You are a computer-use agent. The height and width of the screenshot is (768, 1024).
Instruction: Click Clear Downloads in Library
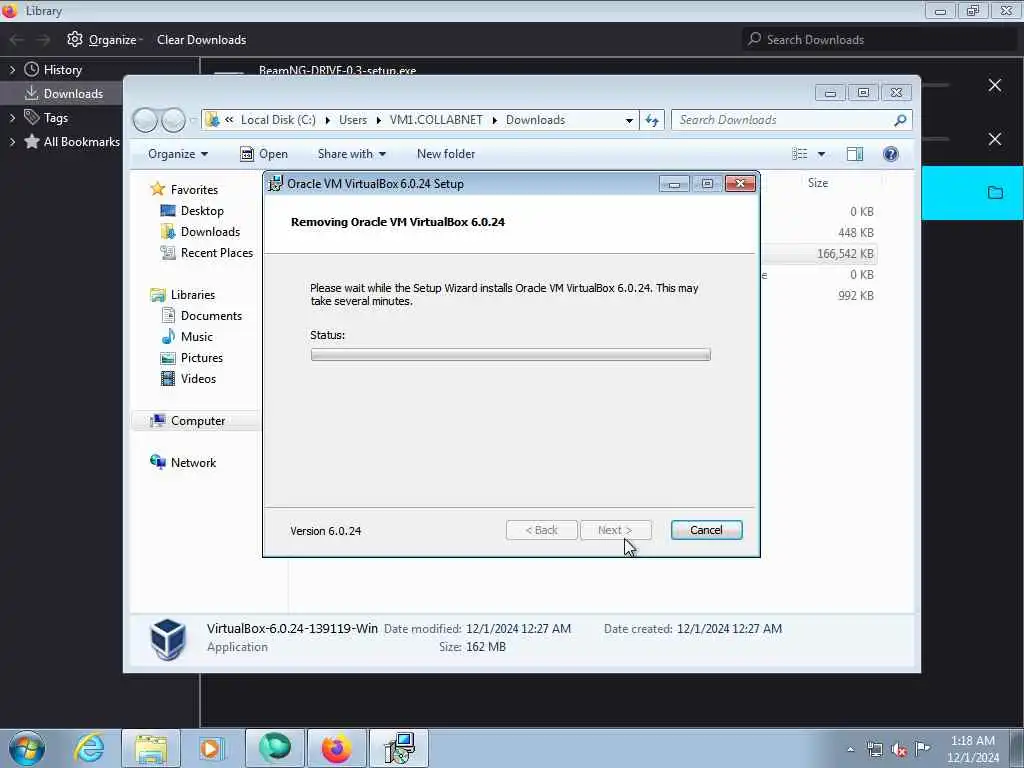pos(201,40)
